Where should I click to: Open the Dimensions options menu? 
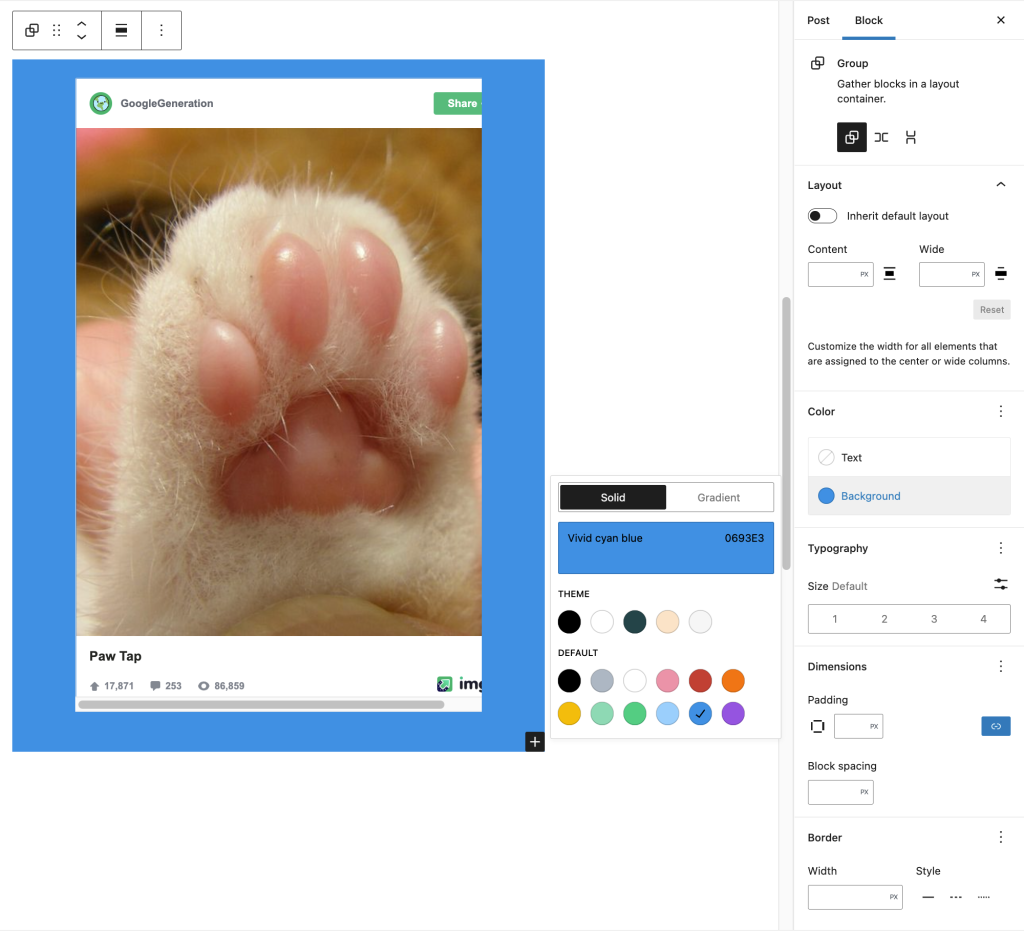coord(1001,666)
